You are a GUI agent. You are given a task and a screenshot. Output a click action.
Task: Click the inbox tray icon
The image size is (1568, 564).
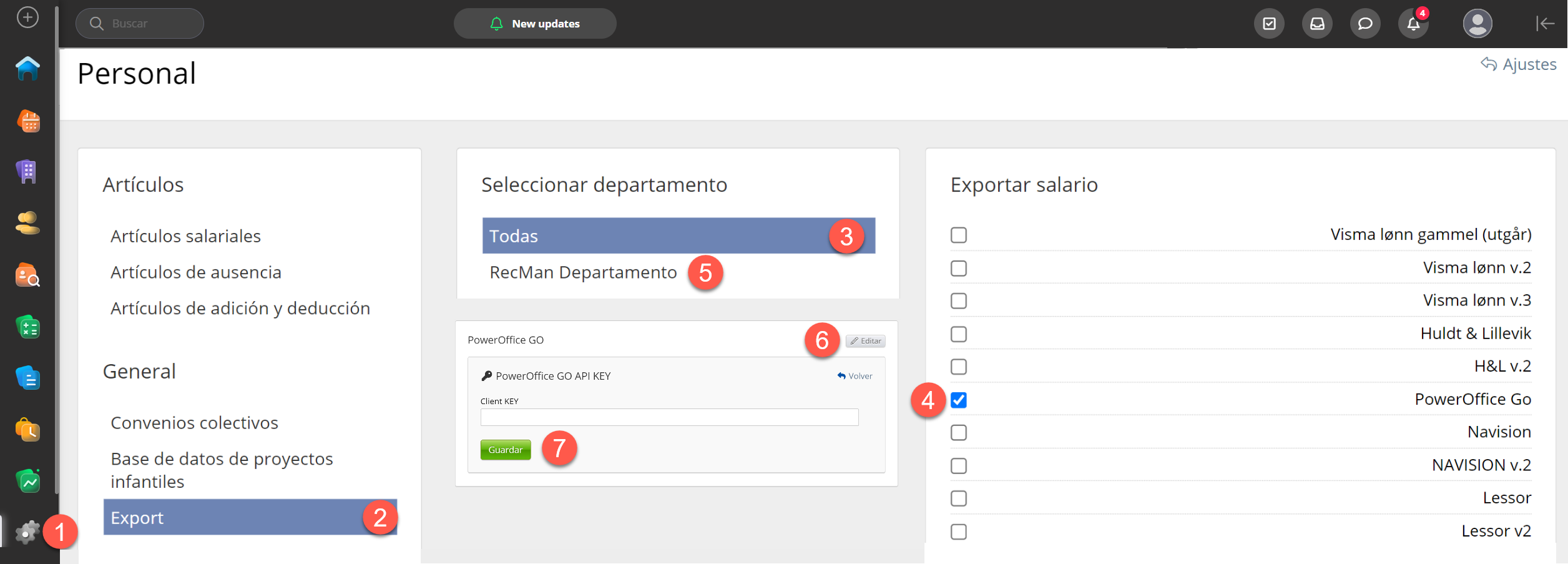(x=1317, y=24)
